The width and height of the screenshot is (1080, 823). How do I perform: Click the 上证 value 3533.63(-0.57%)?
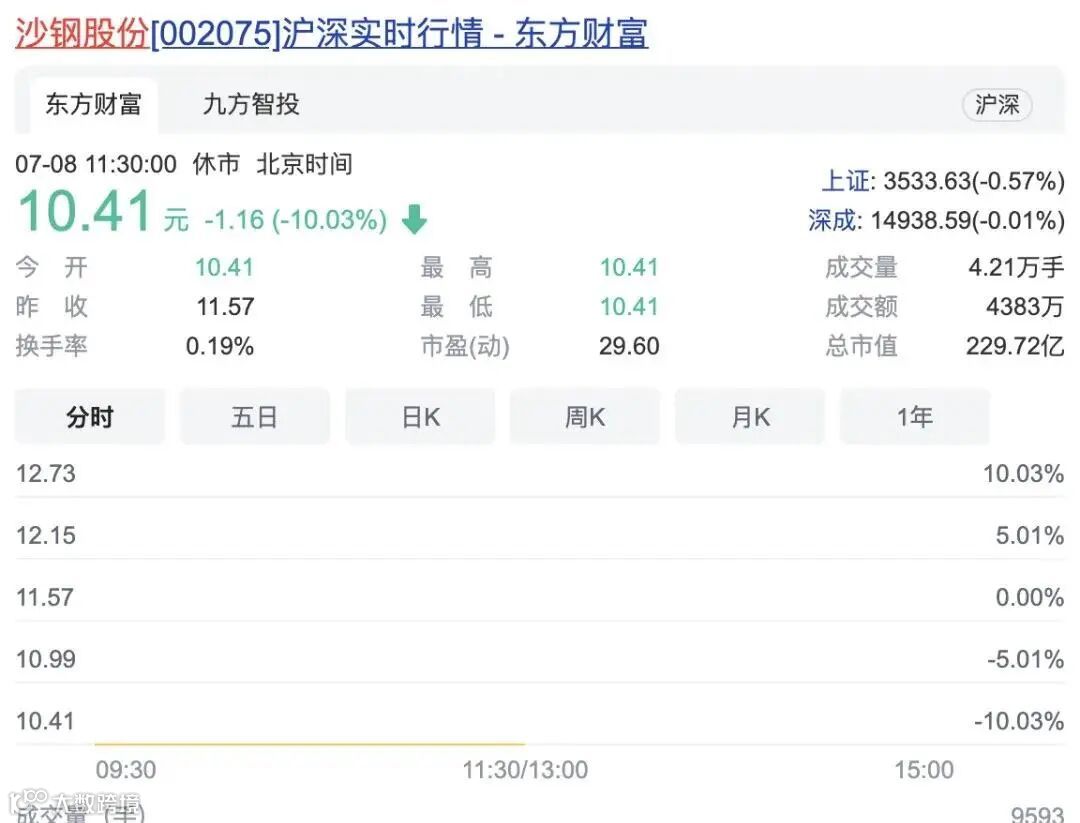tap(974, 181)
